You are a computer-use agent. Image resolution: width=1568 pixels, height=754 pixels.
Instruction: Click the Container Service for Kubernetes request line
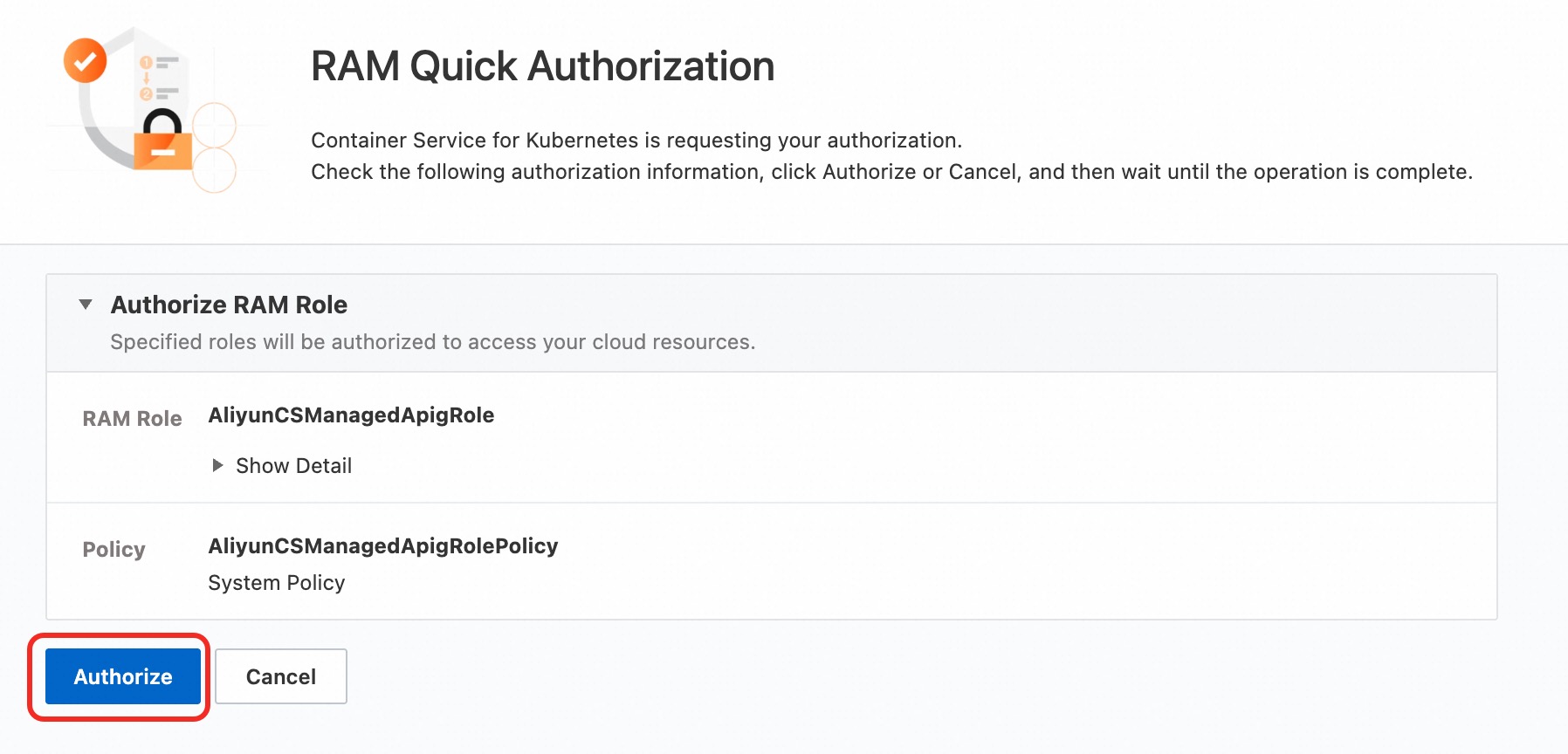636,141
